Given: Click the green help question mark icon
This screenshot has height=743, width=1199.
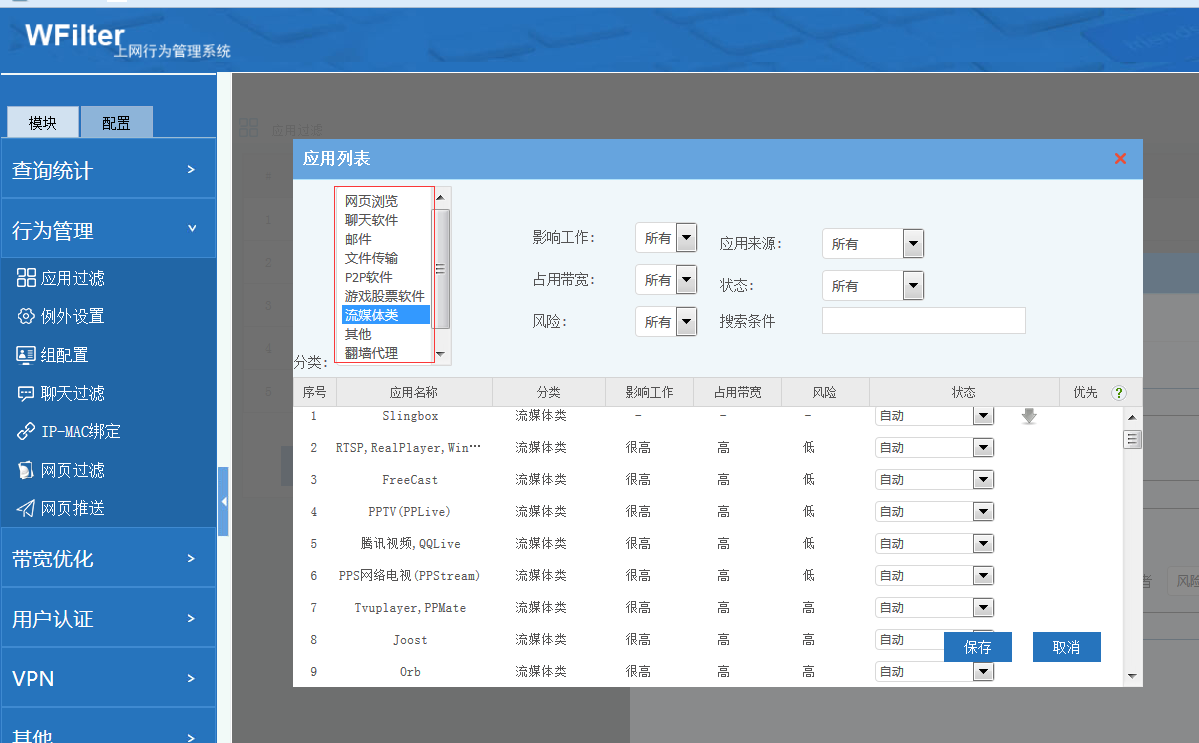Looking at the screenshot, I should (1119, 393).
